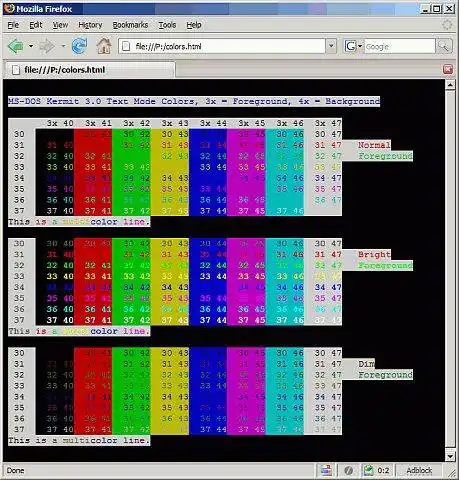The image size is (459, 480).
Task: Click the Firefox logo in title bar
Action: click(9, 8)
